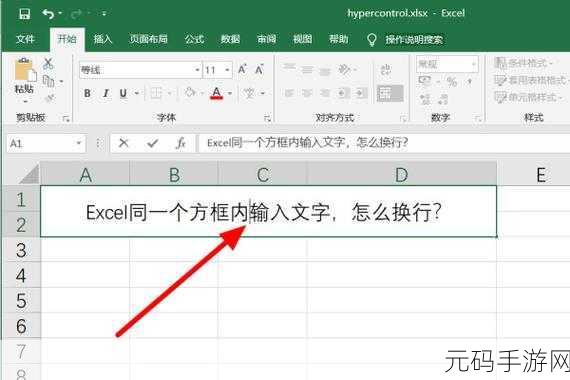Click the 粘贴 paste clipboard icon
The width and height of the screenshot is (570, 380).
point(25,69)
